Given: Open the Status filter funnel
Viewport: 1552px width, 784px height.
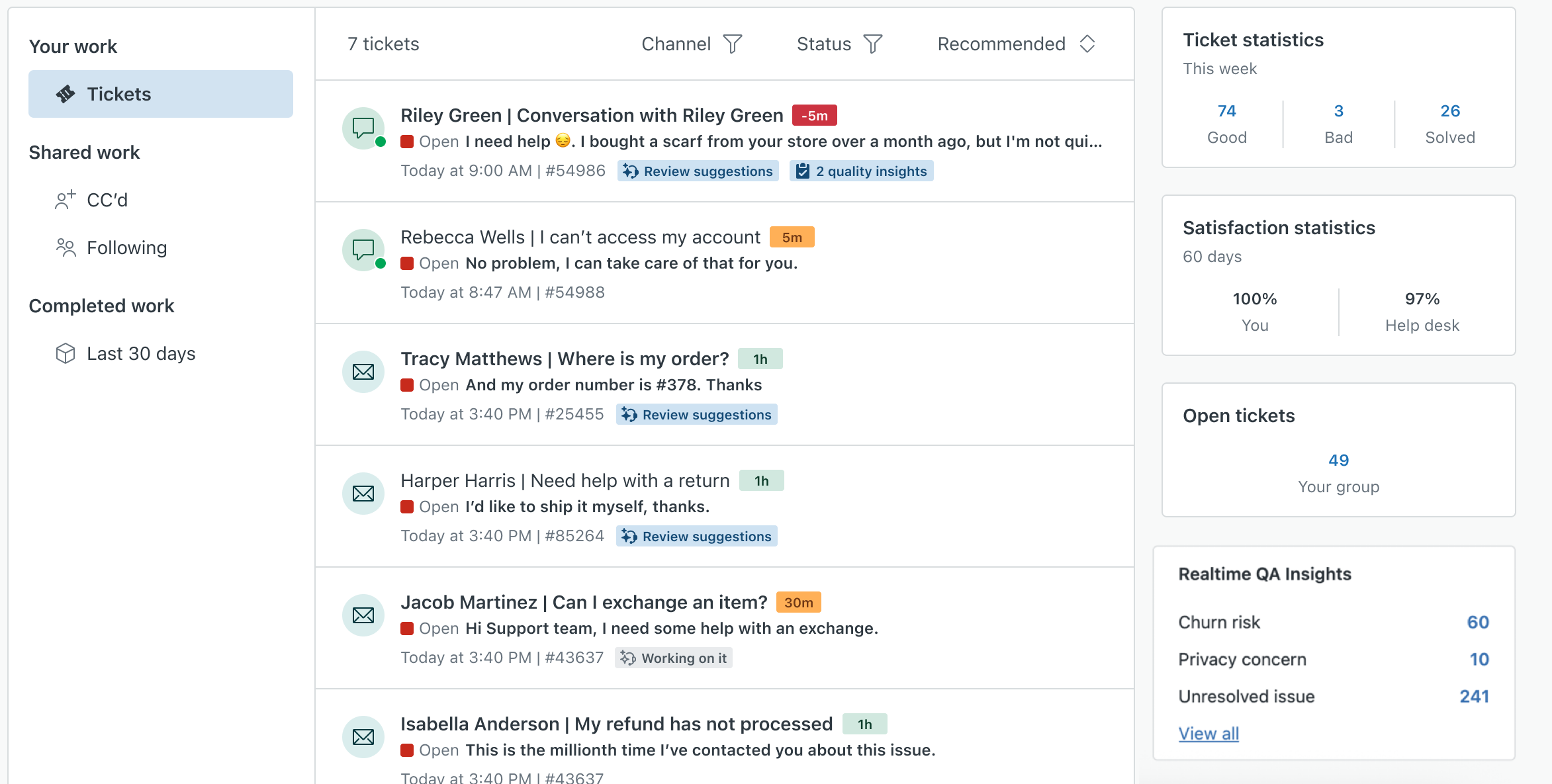Looking at the screenshot, I should click(x=873, y=44).
